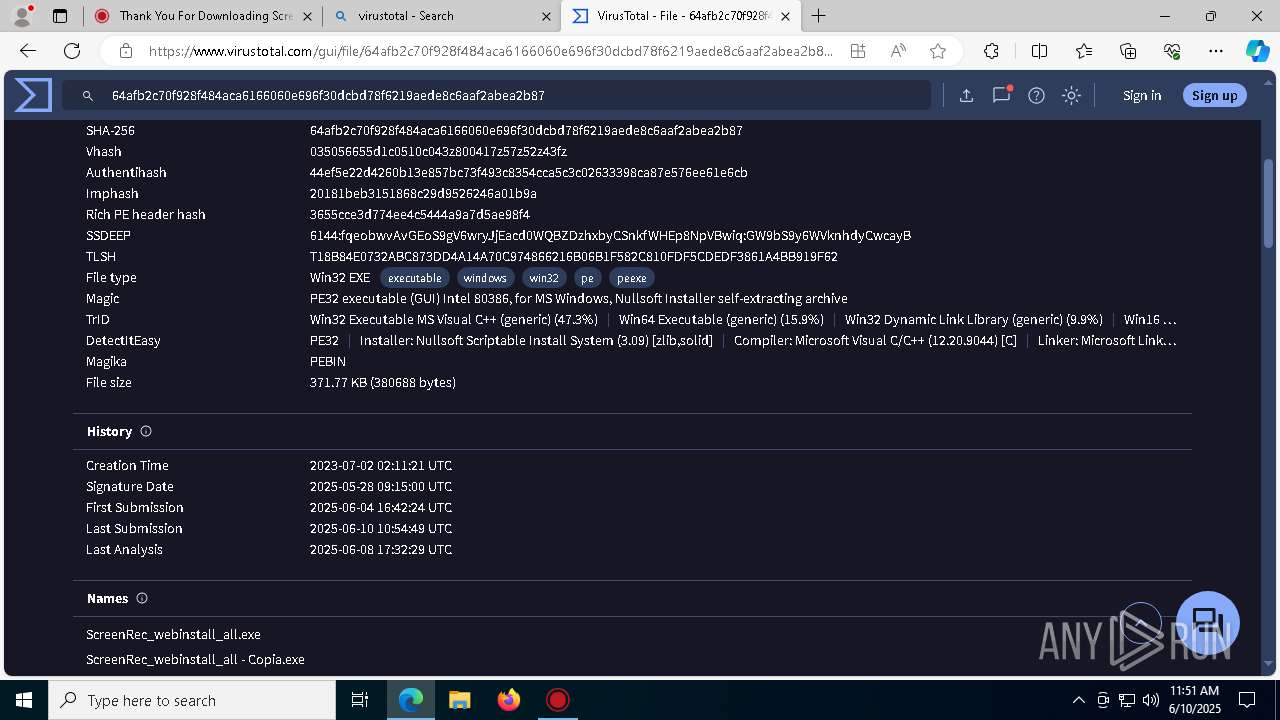Open Split screen icon
This screenshot has width=1280, height=720.
tap(1039, 51)
